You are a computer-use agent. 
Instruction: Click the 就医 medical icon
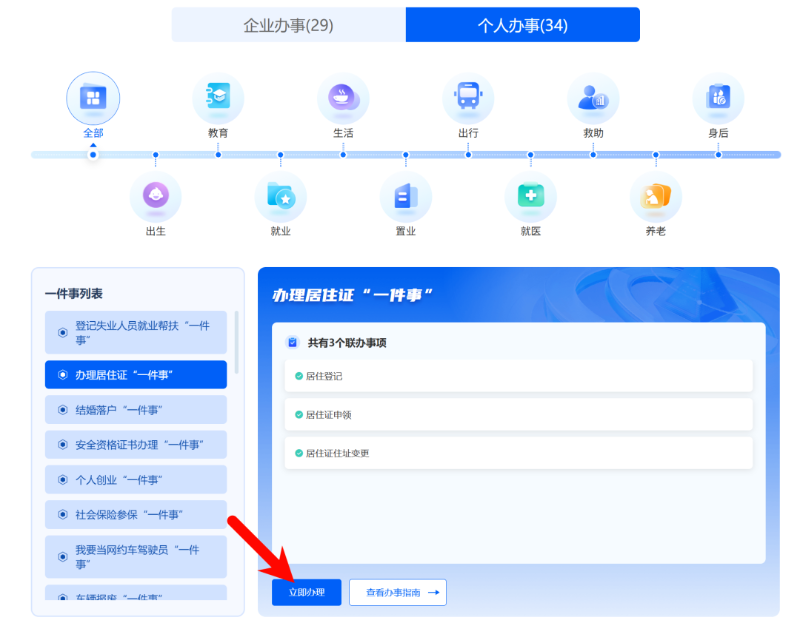point(531,197)
